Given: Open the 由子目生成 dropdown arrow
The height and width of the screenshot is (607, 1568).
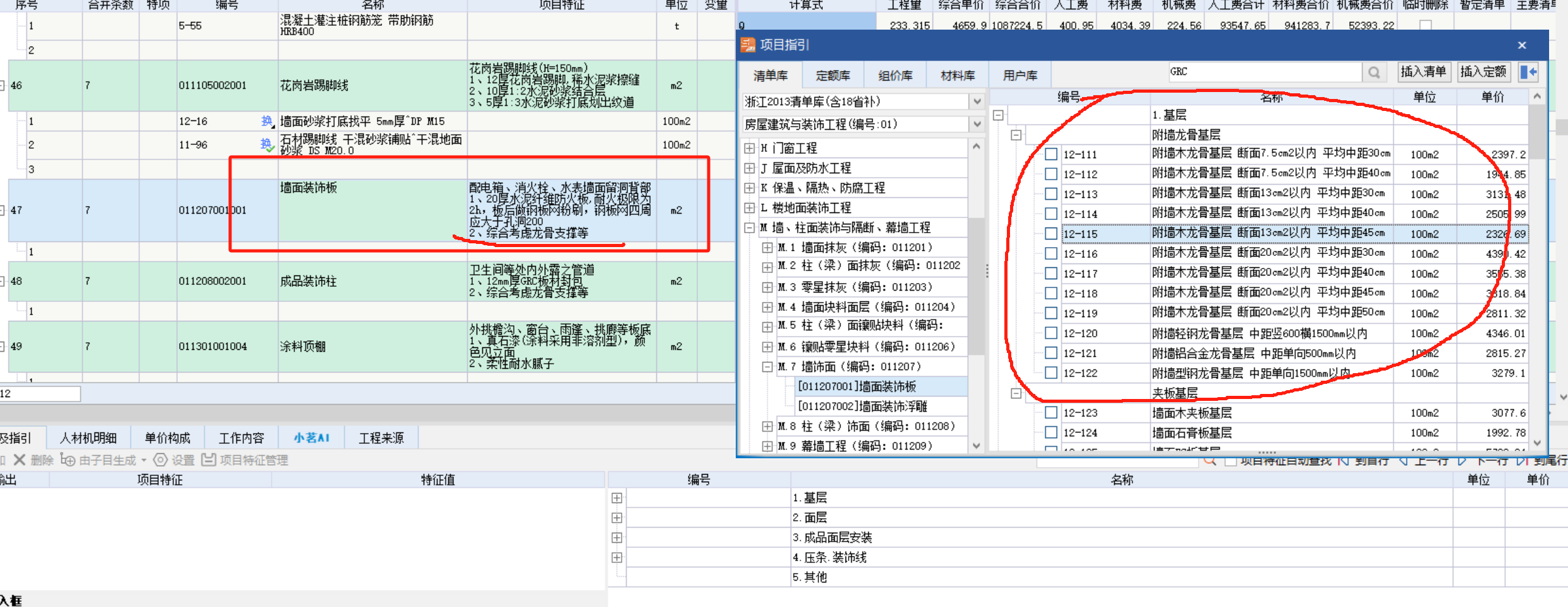Looking at the screenshot, I should pos(144,461).
